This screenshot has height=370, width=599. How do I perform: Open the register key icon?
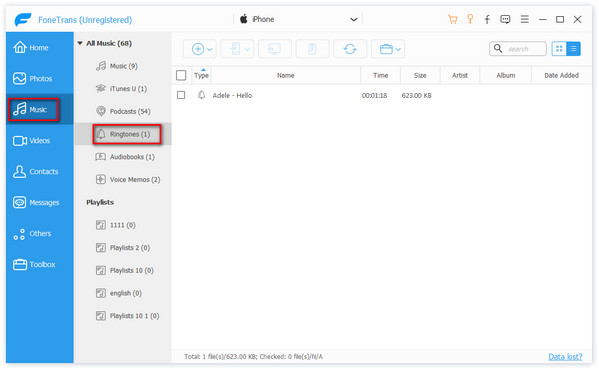pyautogui.click(x=470, y=19)
